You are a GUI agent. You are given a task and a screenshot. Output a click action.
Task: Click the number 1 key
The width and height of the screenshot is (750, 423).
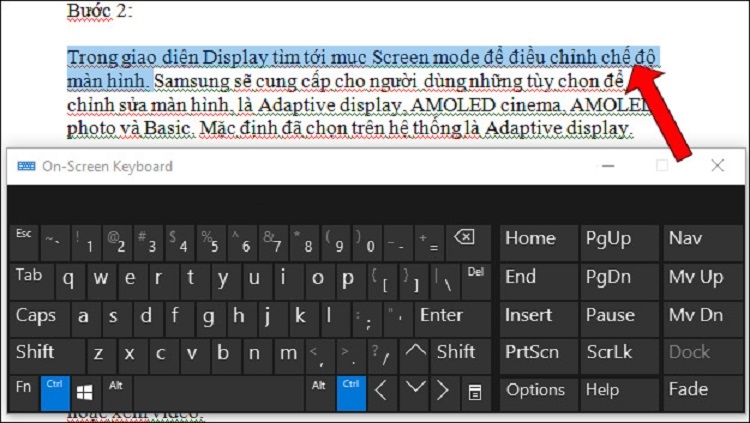point(86,243)
